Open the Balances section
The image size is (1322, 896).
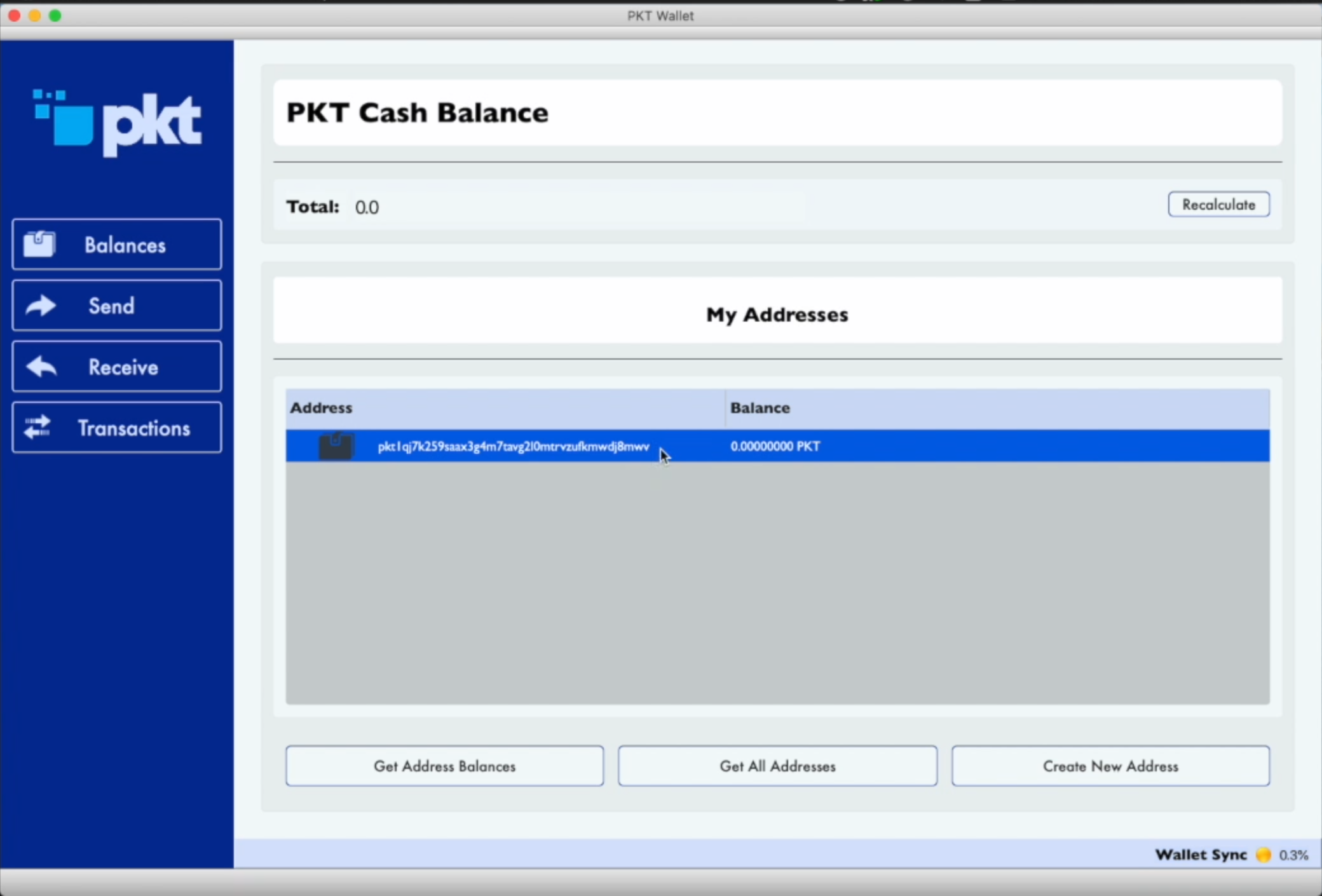pos(116,244)
